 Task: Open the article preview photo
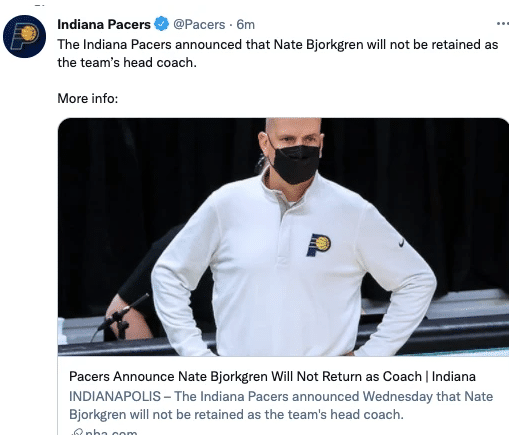click(x=283, y=237)
